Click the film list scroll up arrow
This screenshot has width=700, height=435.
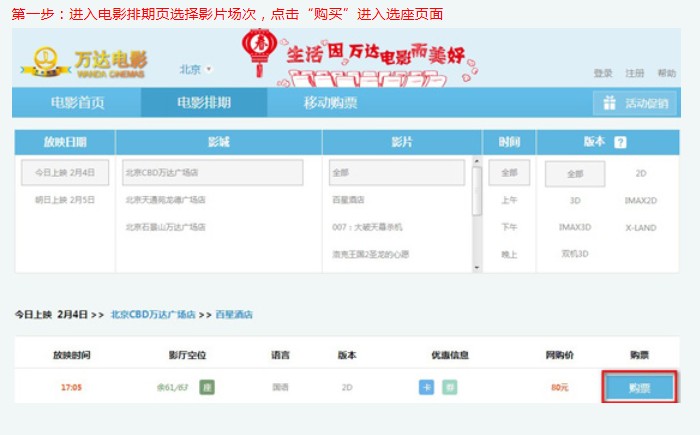pyautogui.click(x=477, y=161)
